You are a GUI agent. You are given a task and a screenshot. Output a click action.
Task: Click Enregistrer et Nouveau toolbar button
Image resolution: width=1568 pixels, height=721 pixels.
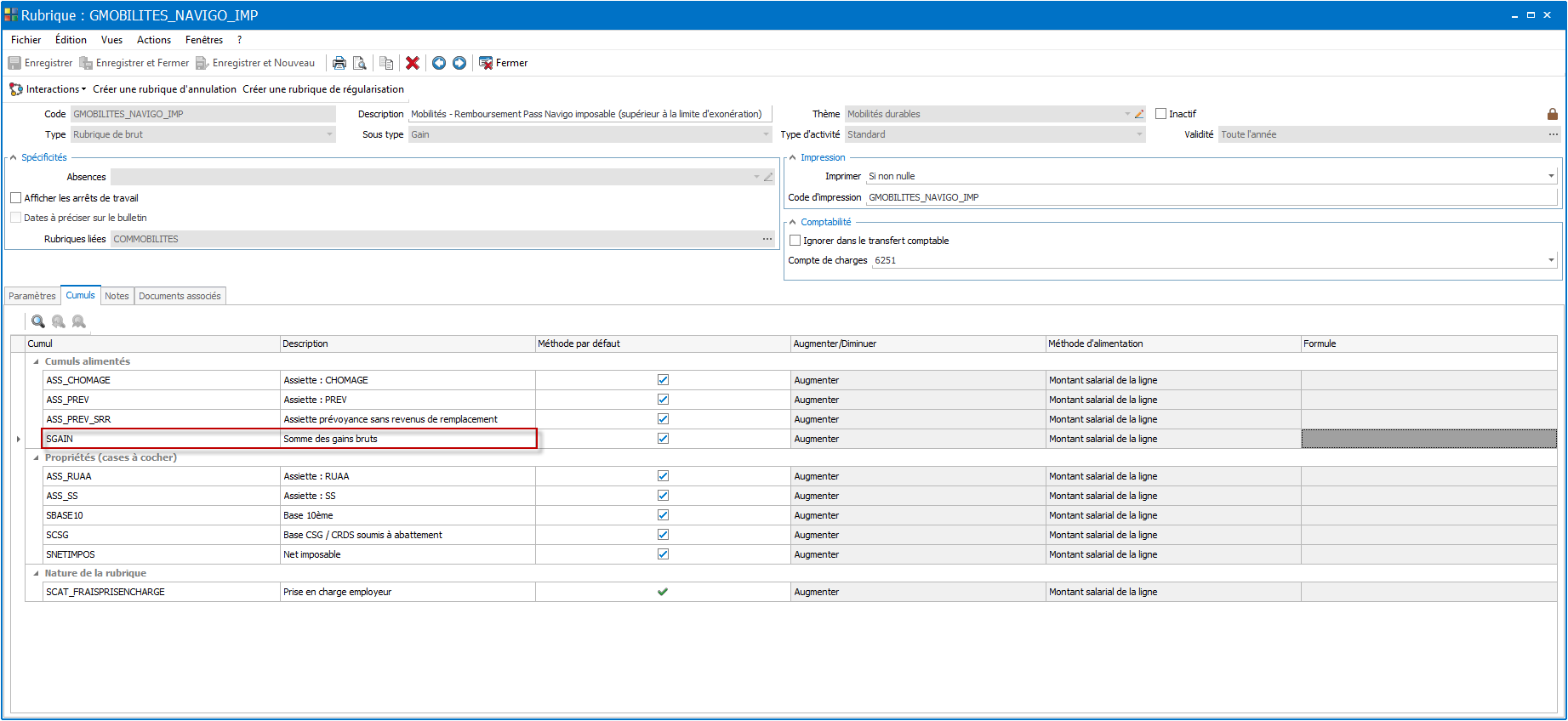pos(255,63)
